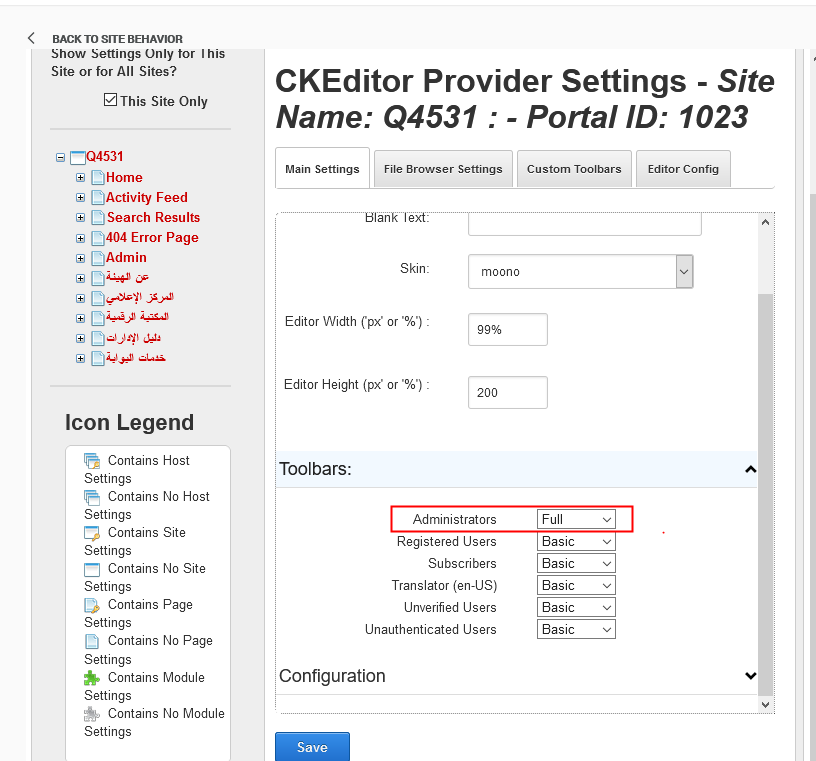The image size is (816, 761).
Task: Switch to the Editor Config tab
Action: [x=683, y=169]
